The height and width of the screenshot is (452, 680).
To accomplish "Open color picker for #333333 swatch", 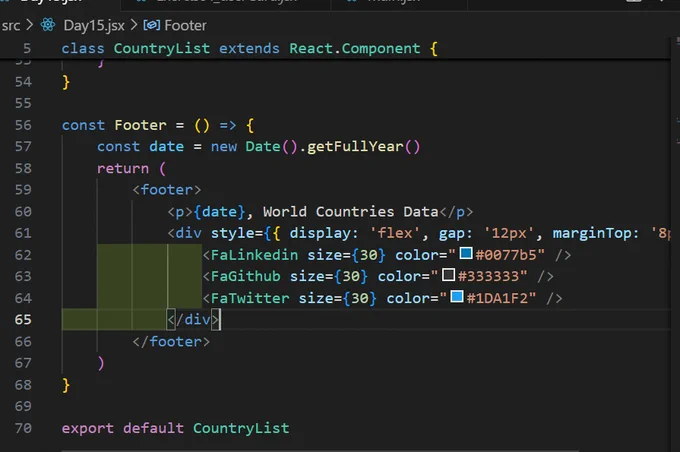I will (x=448, y=275).
